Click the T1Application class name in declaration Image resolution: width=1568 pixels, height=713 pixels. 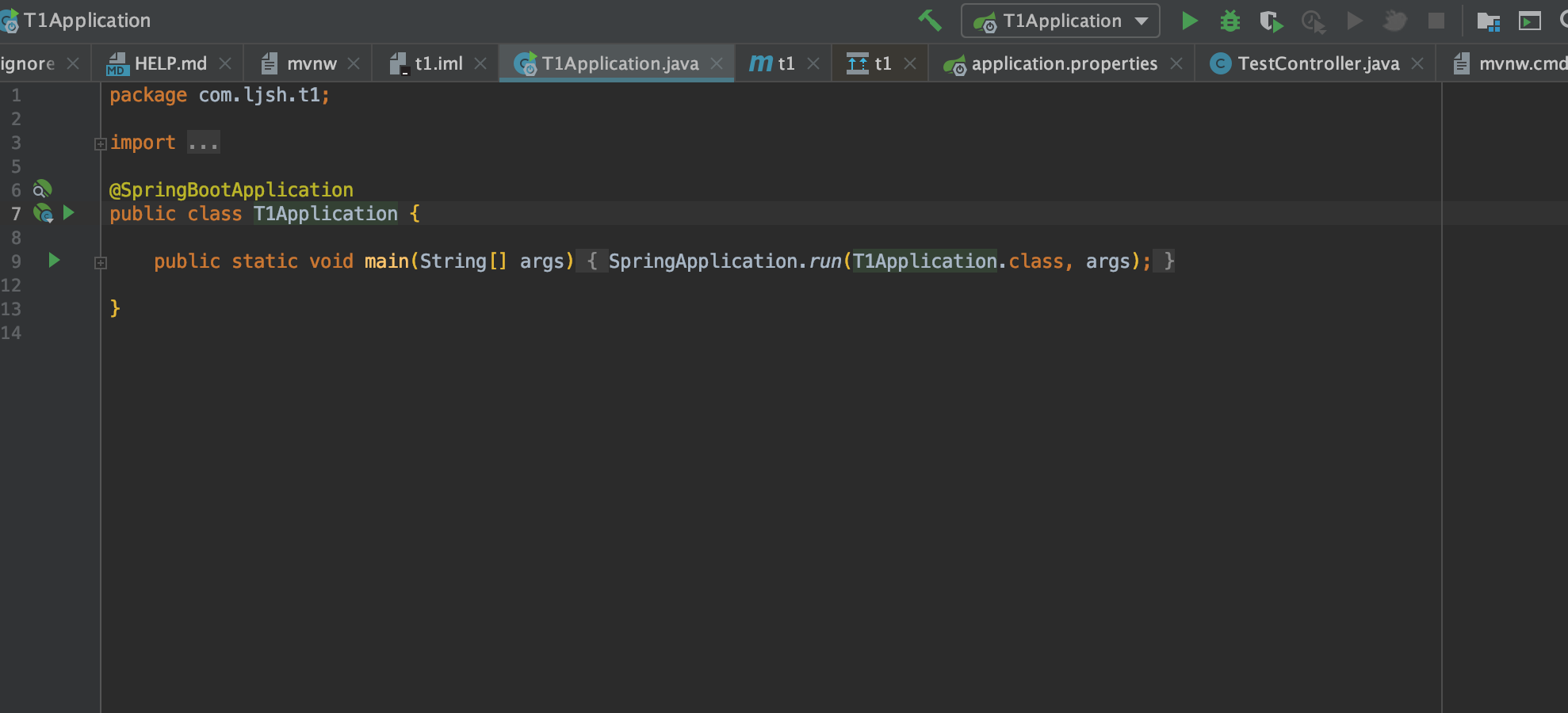click(326, 214)
